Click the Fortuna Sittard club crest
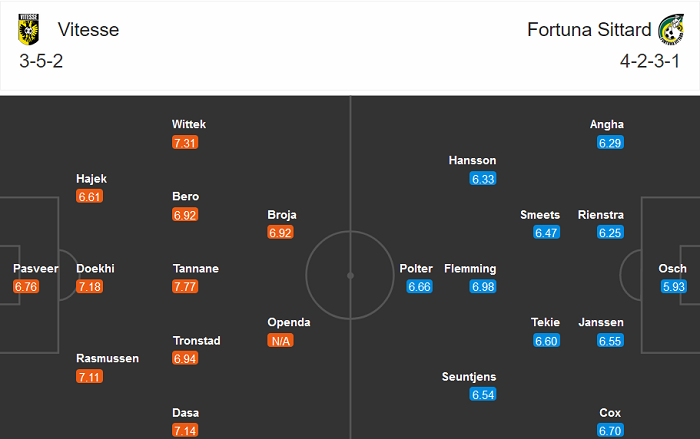Image resolution: width=700 pixels, height=439 pixels. pyautogui.click(x=669, y=30)
